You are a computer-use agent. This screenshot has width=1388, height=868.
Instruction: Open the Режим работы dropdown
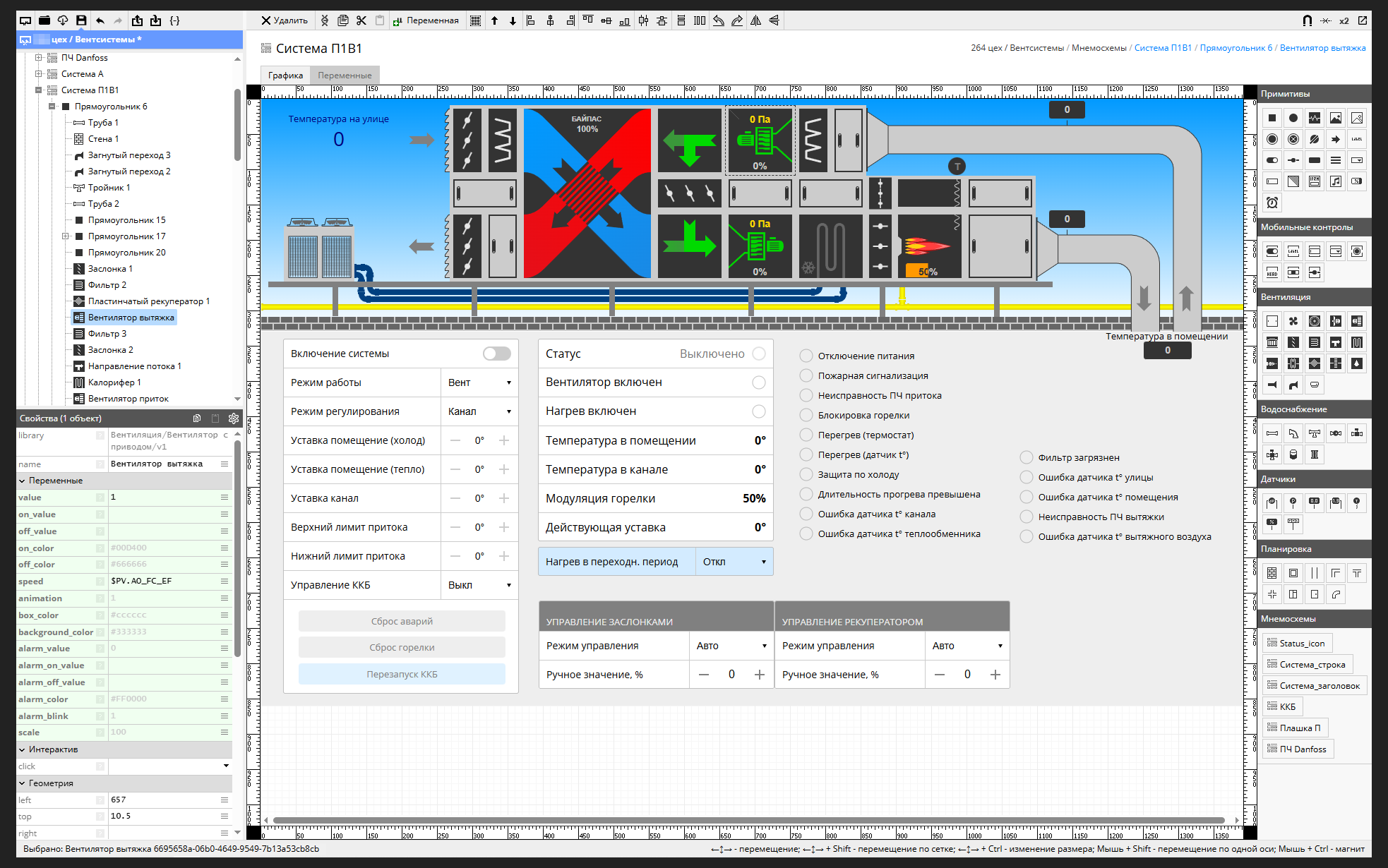click(x=479, y=382)
